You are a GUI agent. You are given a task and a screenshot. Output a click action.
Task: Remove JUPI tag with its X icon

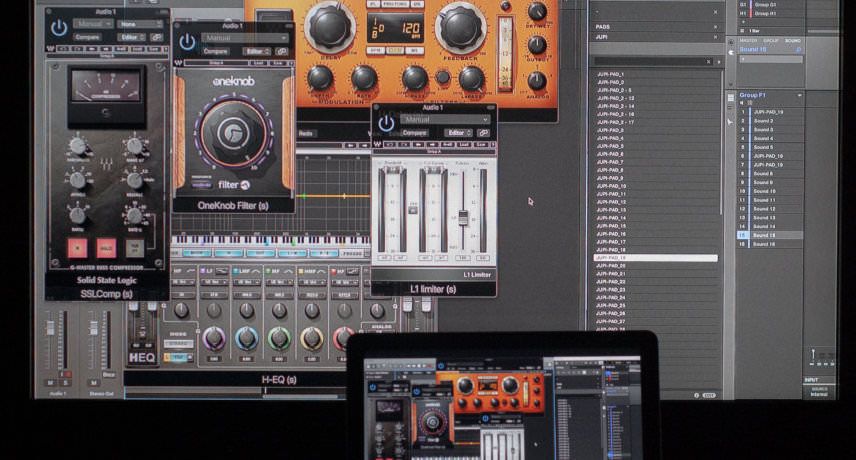pos(715,37)
